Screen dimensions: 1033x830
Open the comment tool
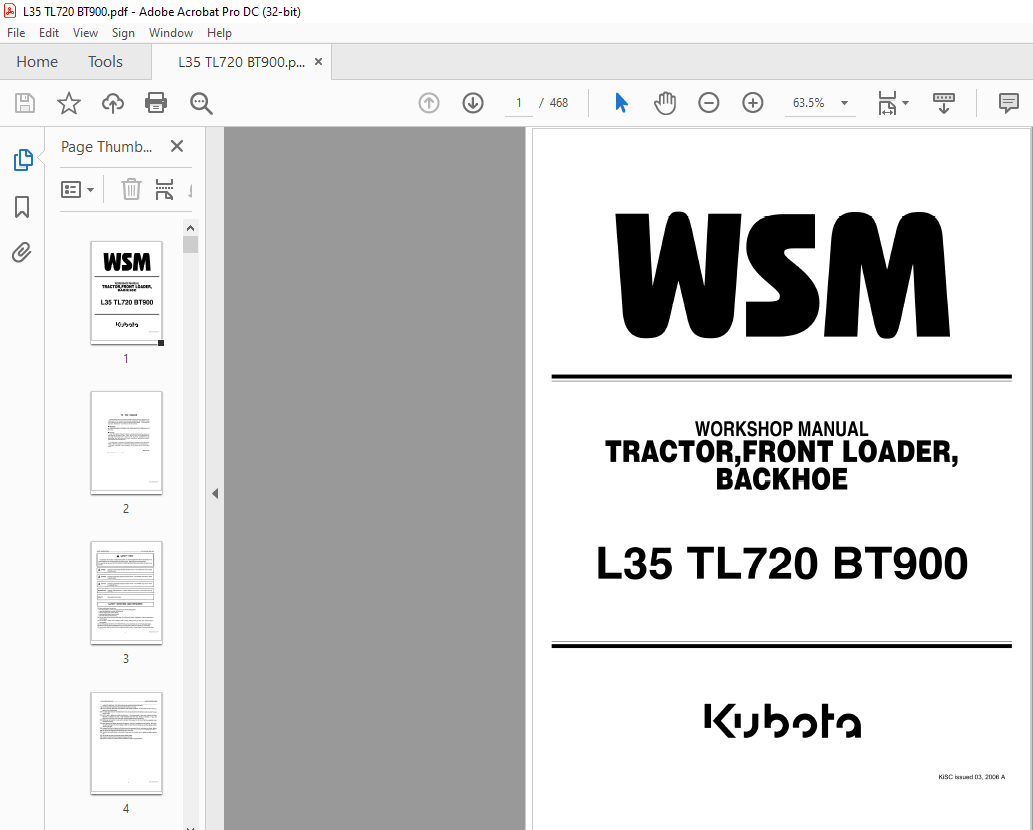[x=1009, y=103]
